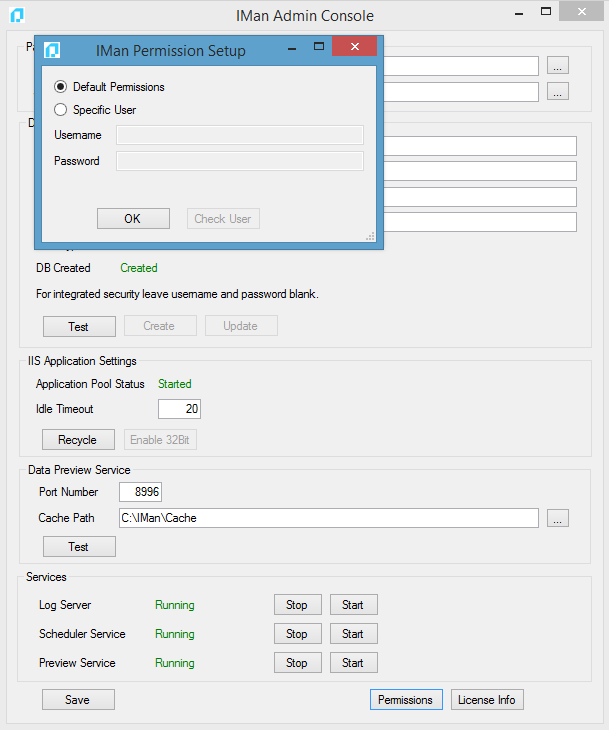This screenshot has height=730, width=609.
Task: Stop the Preview Service
Action: click(x=297, y=663)
